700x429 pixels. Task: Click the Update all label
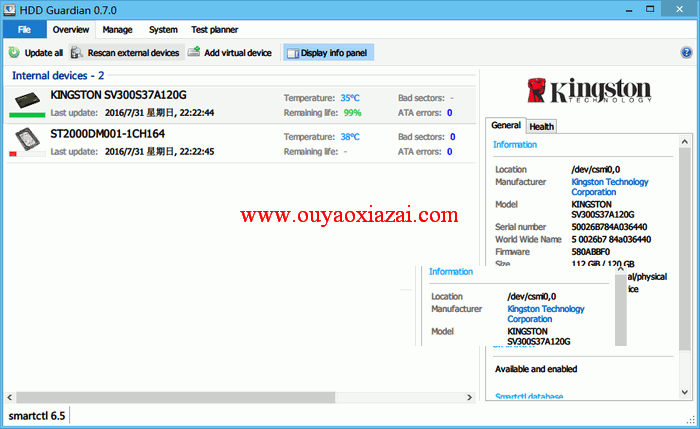44,53
